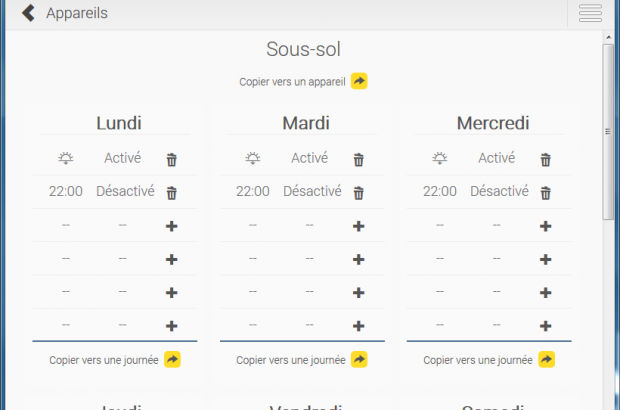Viewport: 620px width, 410px height.
Task: Add schedule in Mardi's first empty row
Action: pyautogui.click(x=359, y=226)
